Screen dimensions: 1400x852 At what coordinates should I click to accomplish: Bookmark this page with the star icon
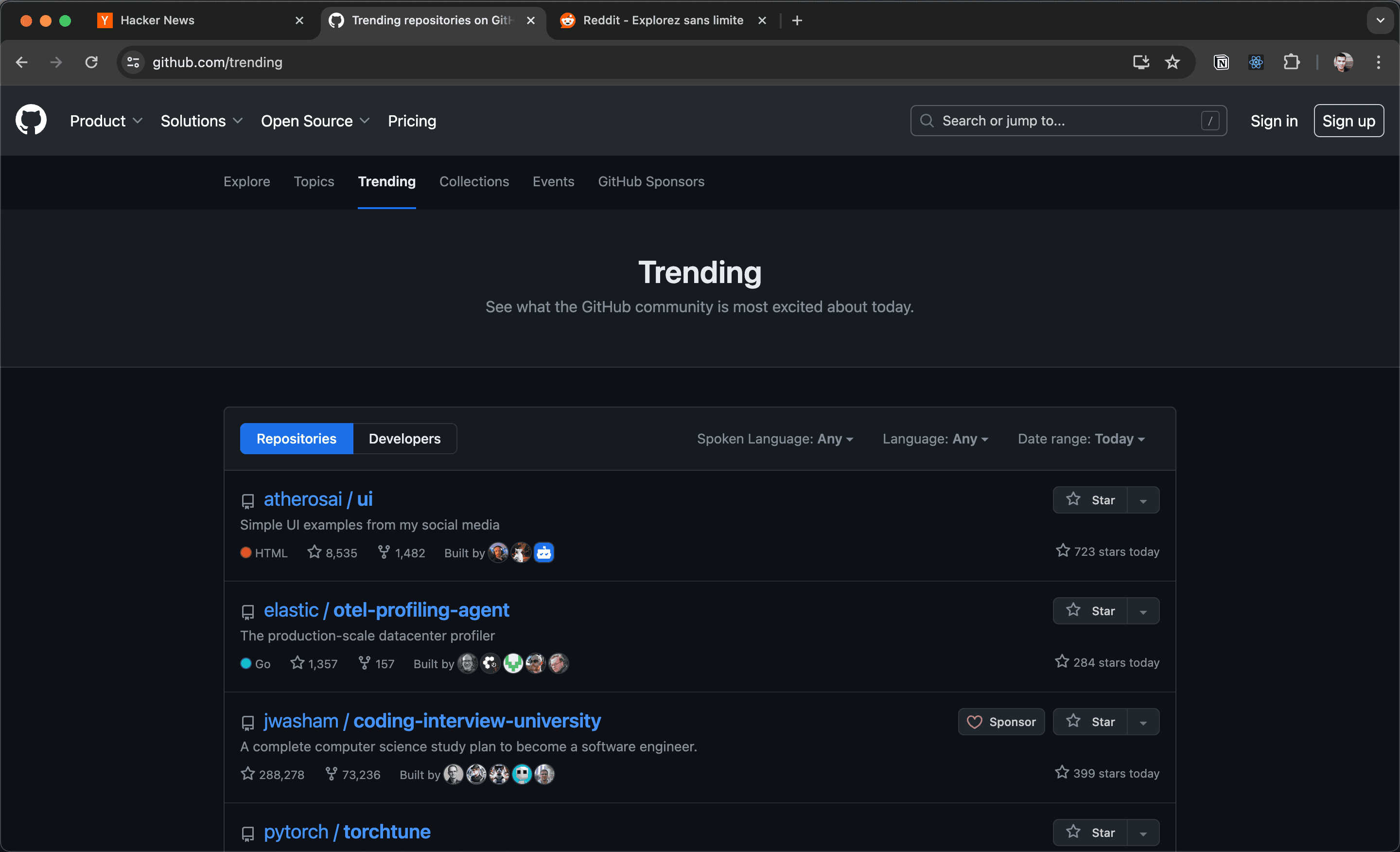click(x=1172, y=62)
